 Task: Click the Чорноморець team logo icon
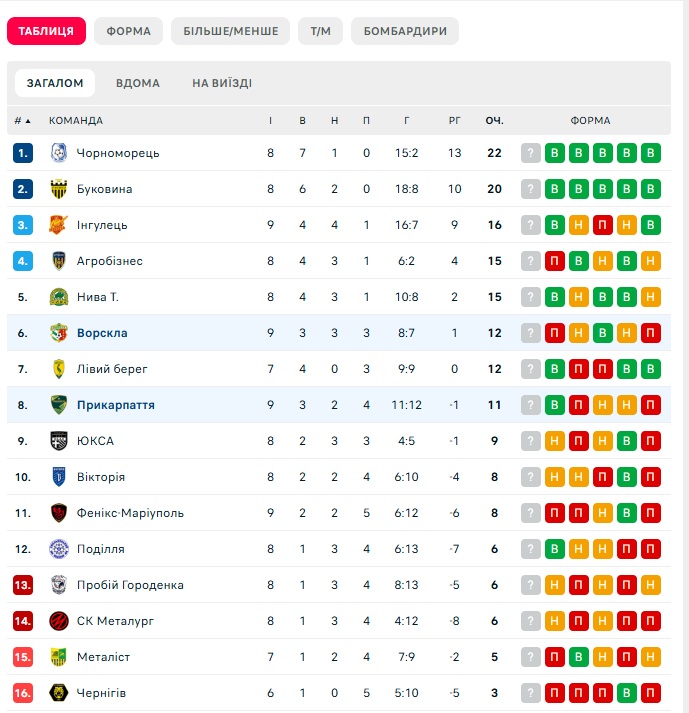58,153
